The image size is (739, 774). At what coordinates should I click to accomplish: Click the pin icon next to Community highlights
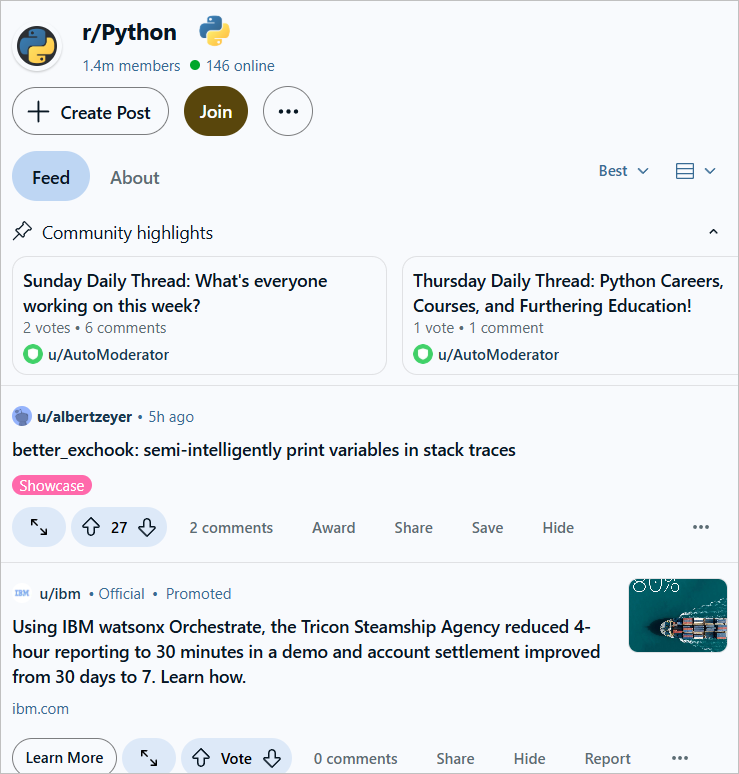click(22, 232)
